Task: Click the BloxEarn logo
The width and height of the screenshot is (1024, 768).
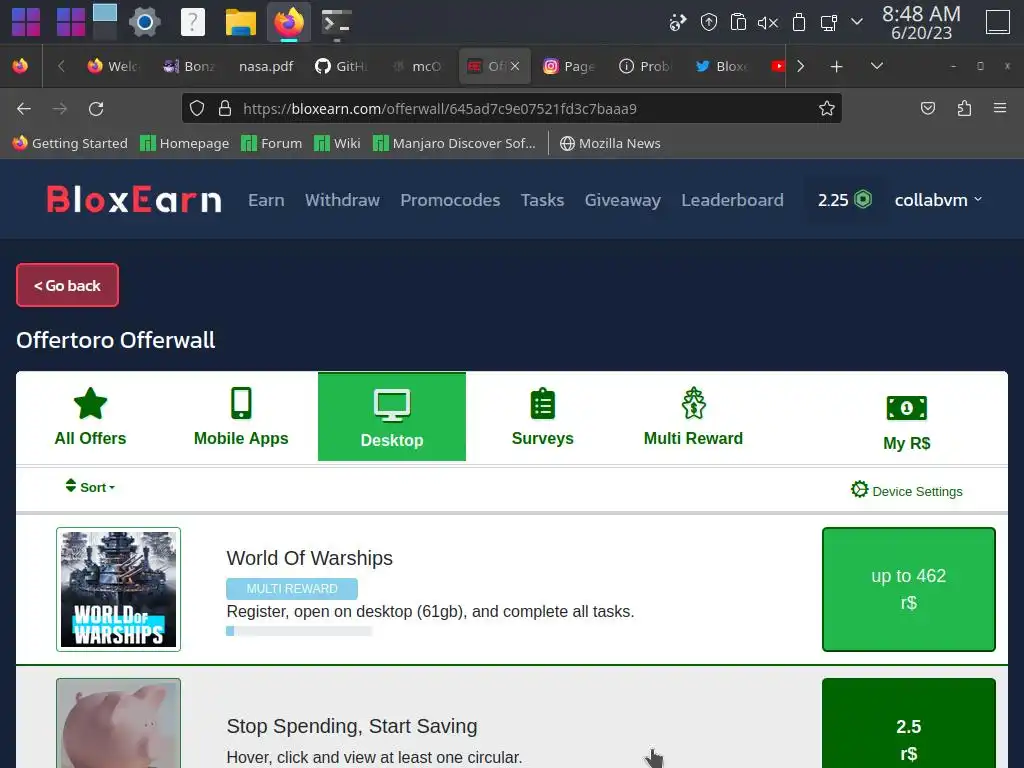Action: pyautogui.click(x=134, y=200)
